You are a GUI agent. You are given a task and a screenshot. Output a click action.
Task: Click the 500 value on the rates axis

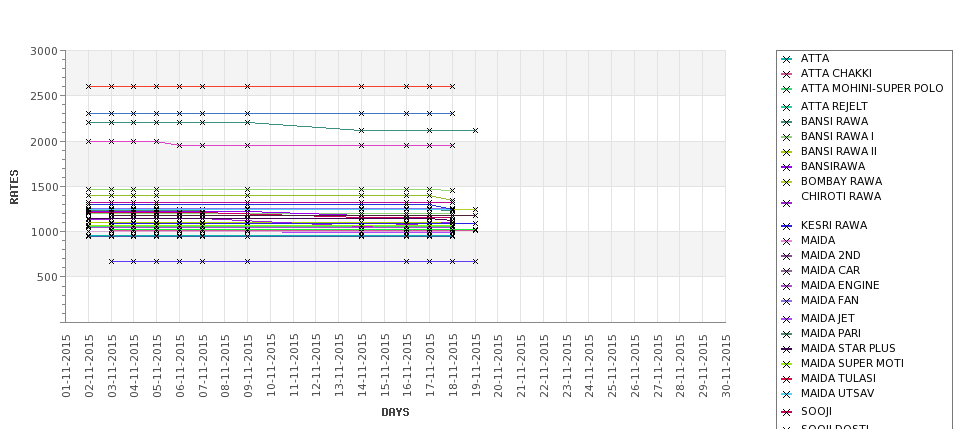coord(48,277)
